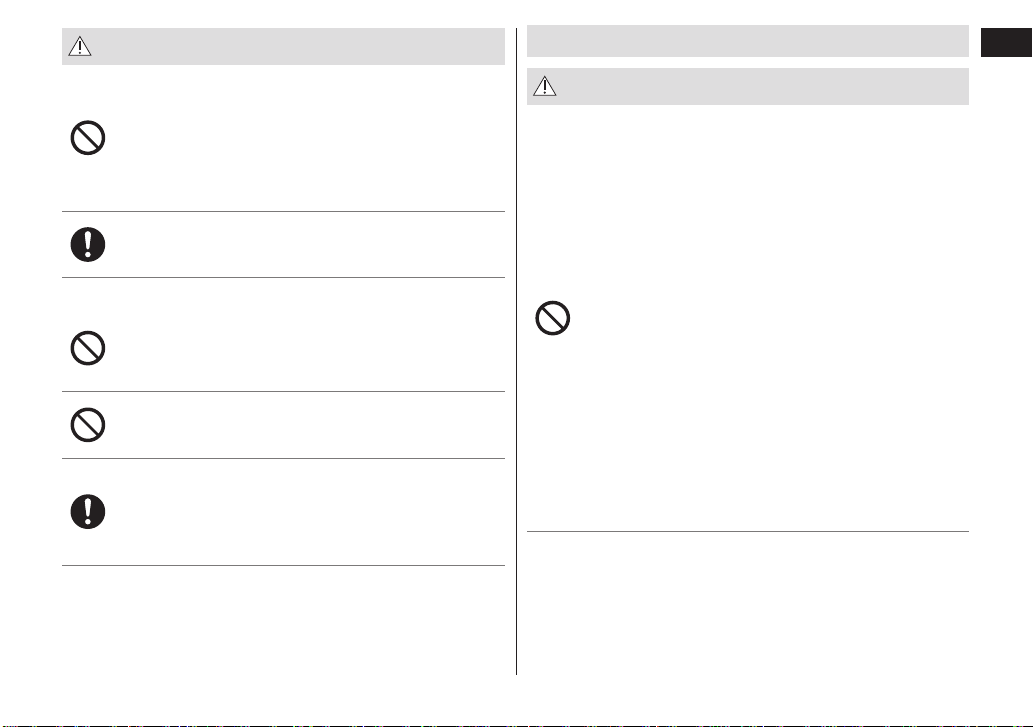Select the middle prohibition symbol in left column
1033x727 pixels.
88,348
